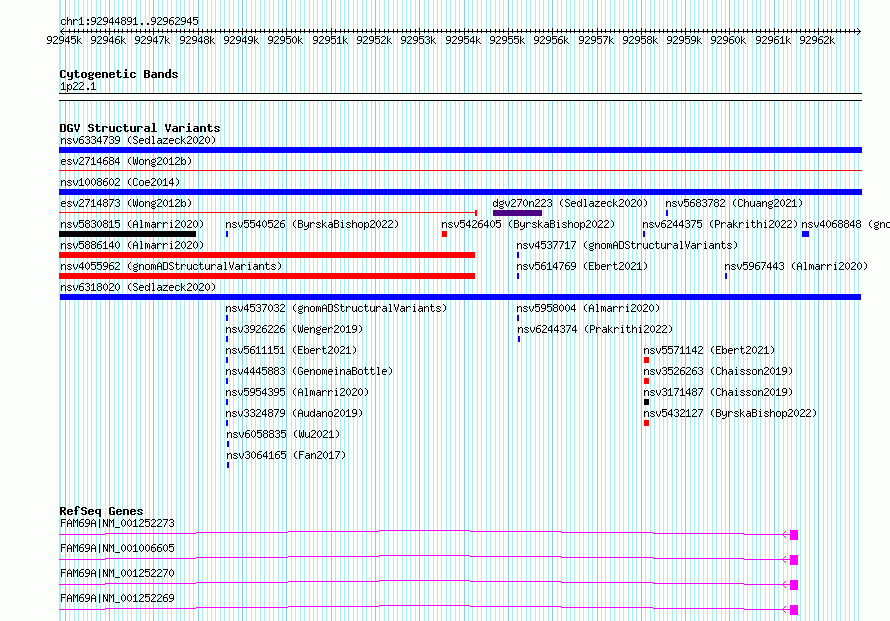Open variant esv2714873 (Wong2012b) label
The width and height of the screenshot is (890, 621).
click(126, 203)
